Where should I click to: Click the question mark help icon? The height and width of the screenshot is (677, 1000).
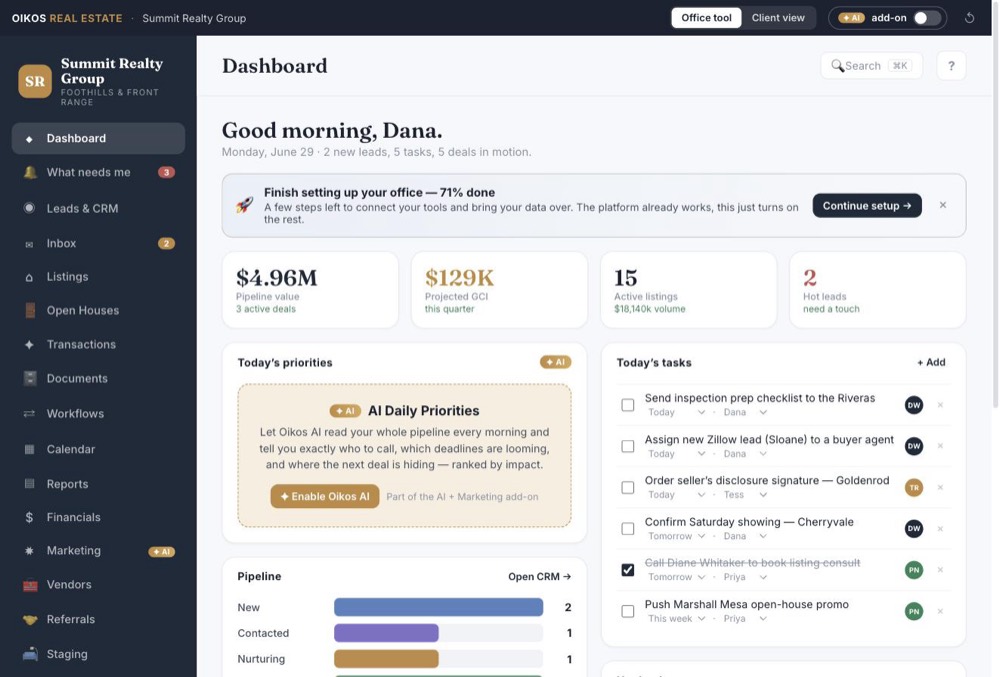[951, 66]
